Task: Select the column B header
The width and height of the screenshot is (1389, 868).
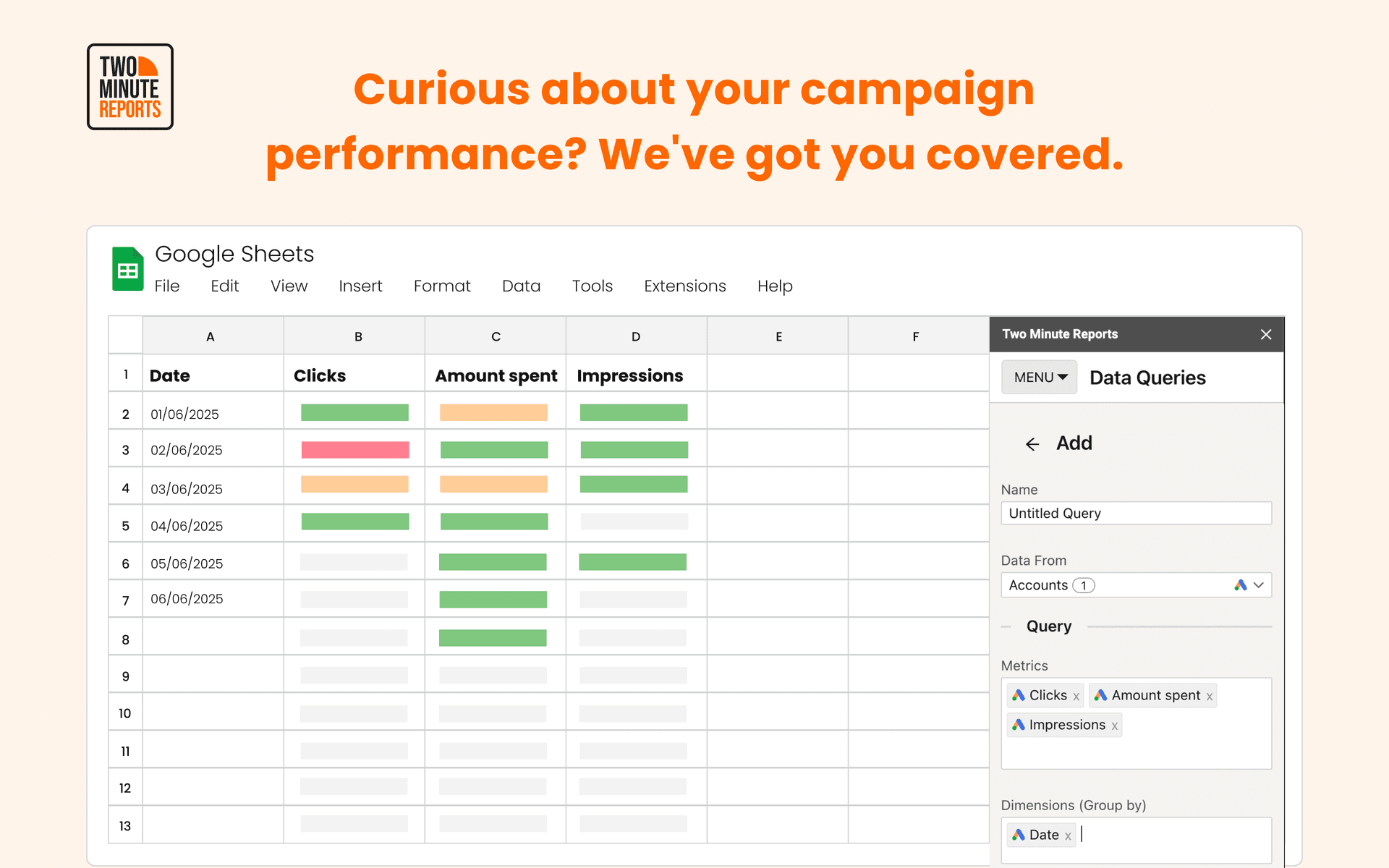Action: [357, 336]
